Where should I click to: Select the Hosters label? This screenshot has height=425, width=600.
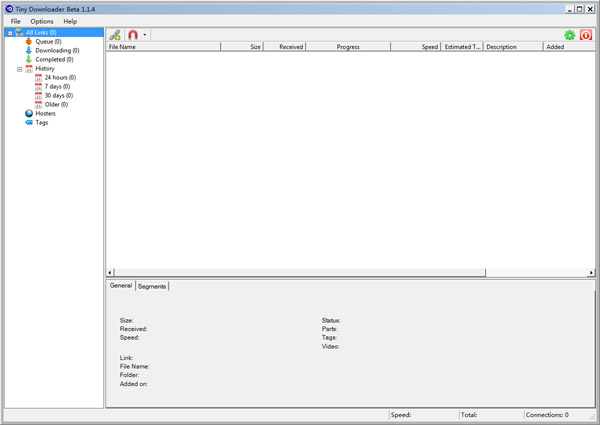pos(45,114)
